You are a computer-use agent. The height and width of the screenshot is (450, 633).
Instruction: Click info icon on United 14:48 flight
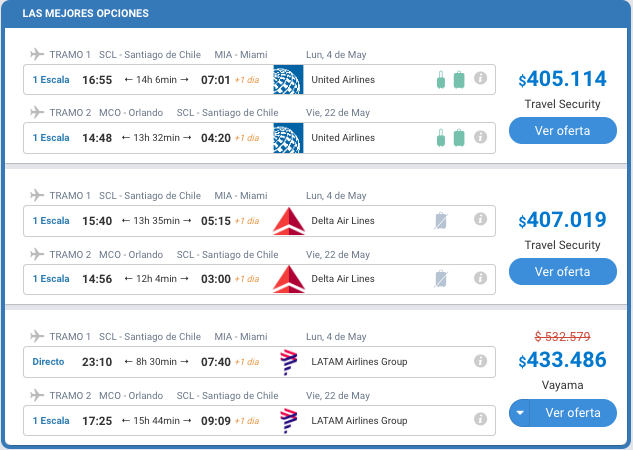(x=480, y=137)
